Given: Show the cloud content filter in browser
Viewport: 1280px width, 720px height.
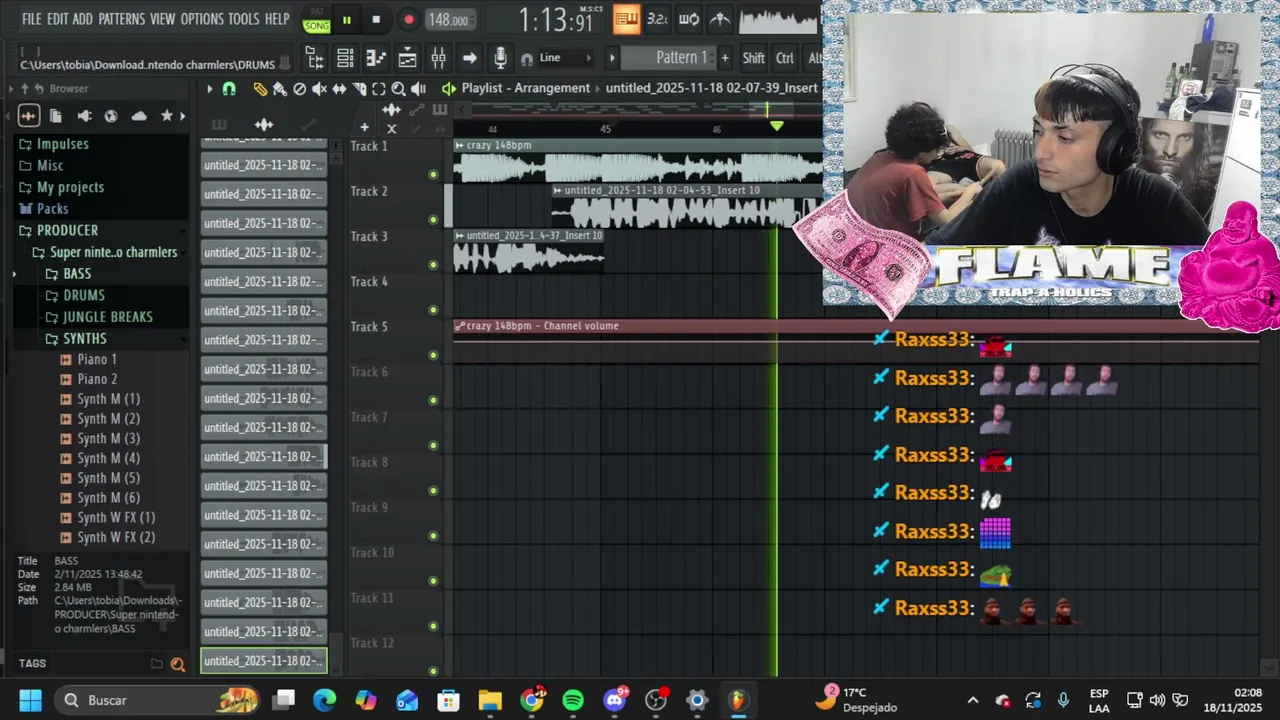Looking at the screenshot, I should [139, 116].
